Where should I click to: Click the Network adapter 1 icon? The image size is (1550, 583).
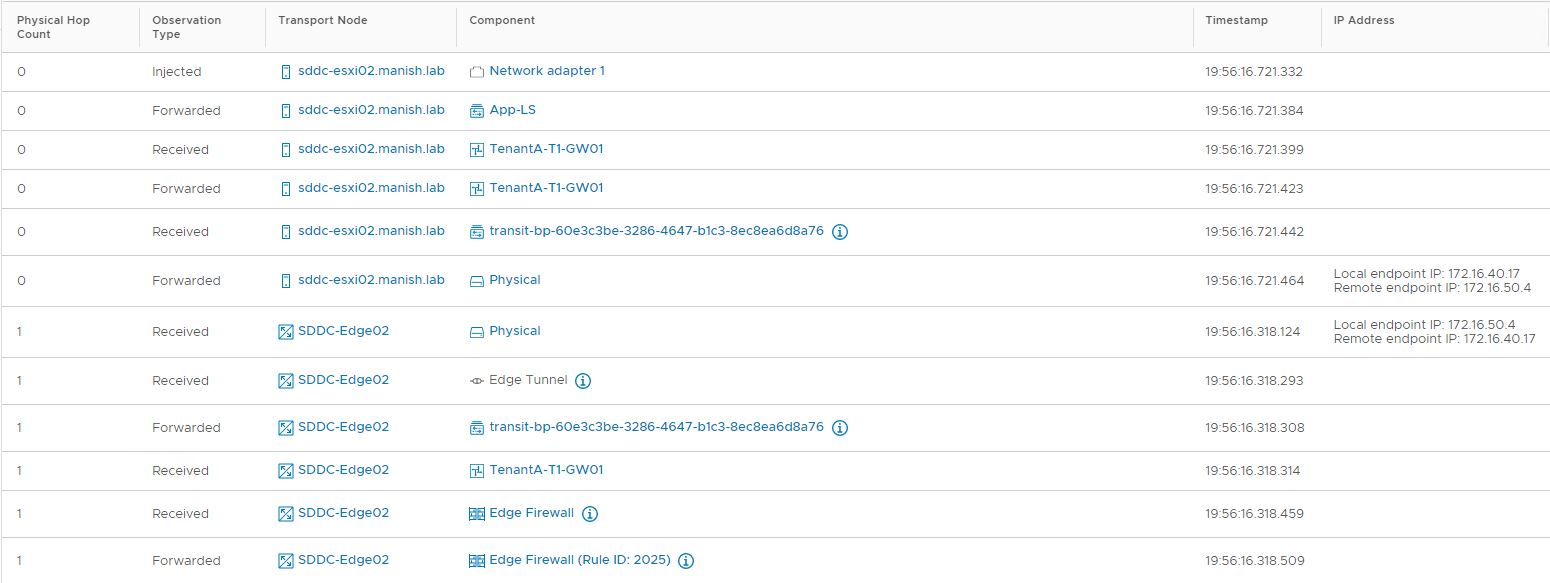[x=477, y=72]
